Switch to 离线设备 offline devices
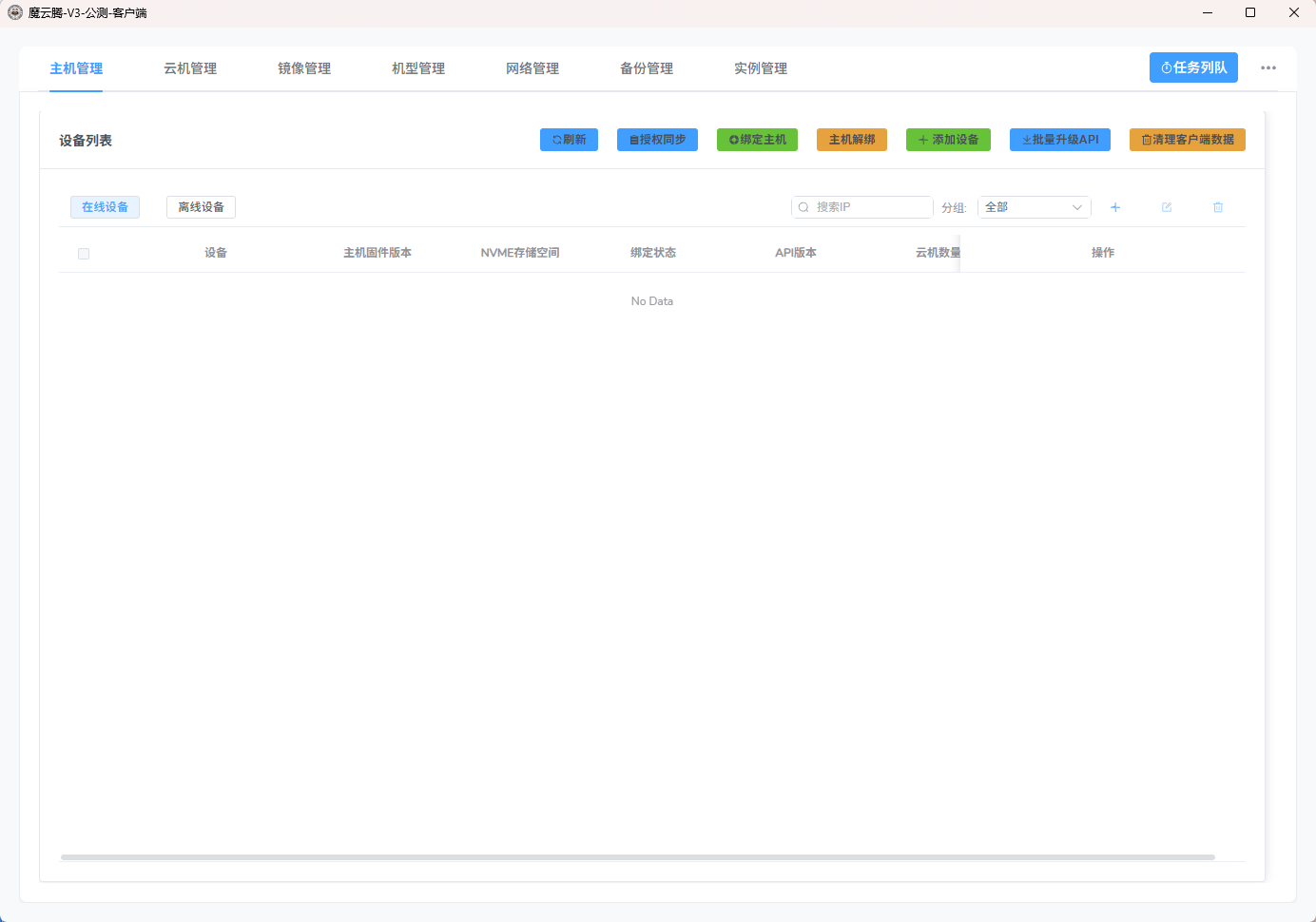Image resolution: width=1316 pixels, height=922 pixels. 201,207
